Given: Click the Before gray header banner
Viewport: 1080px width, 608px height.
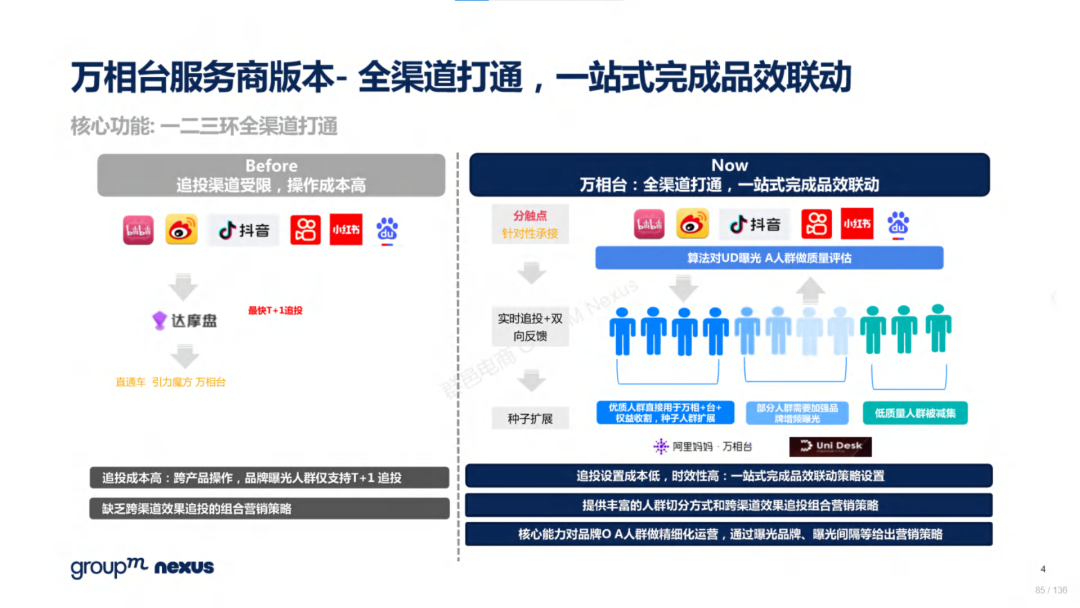Looking at the screenshot, I should 271,175.
